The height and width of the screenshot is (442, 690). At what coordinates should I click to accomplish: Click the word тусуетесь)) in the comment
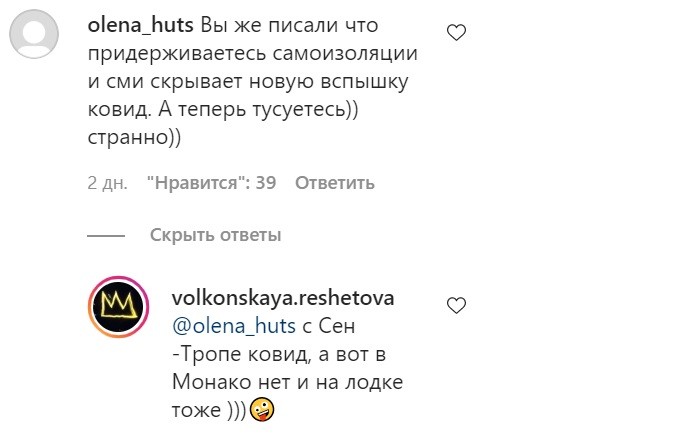[x=306, y=110]
